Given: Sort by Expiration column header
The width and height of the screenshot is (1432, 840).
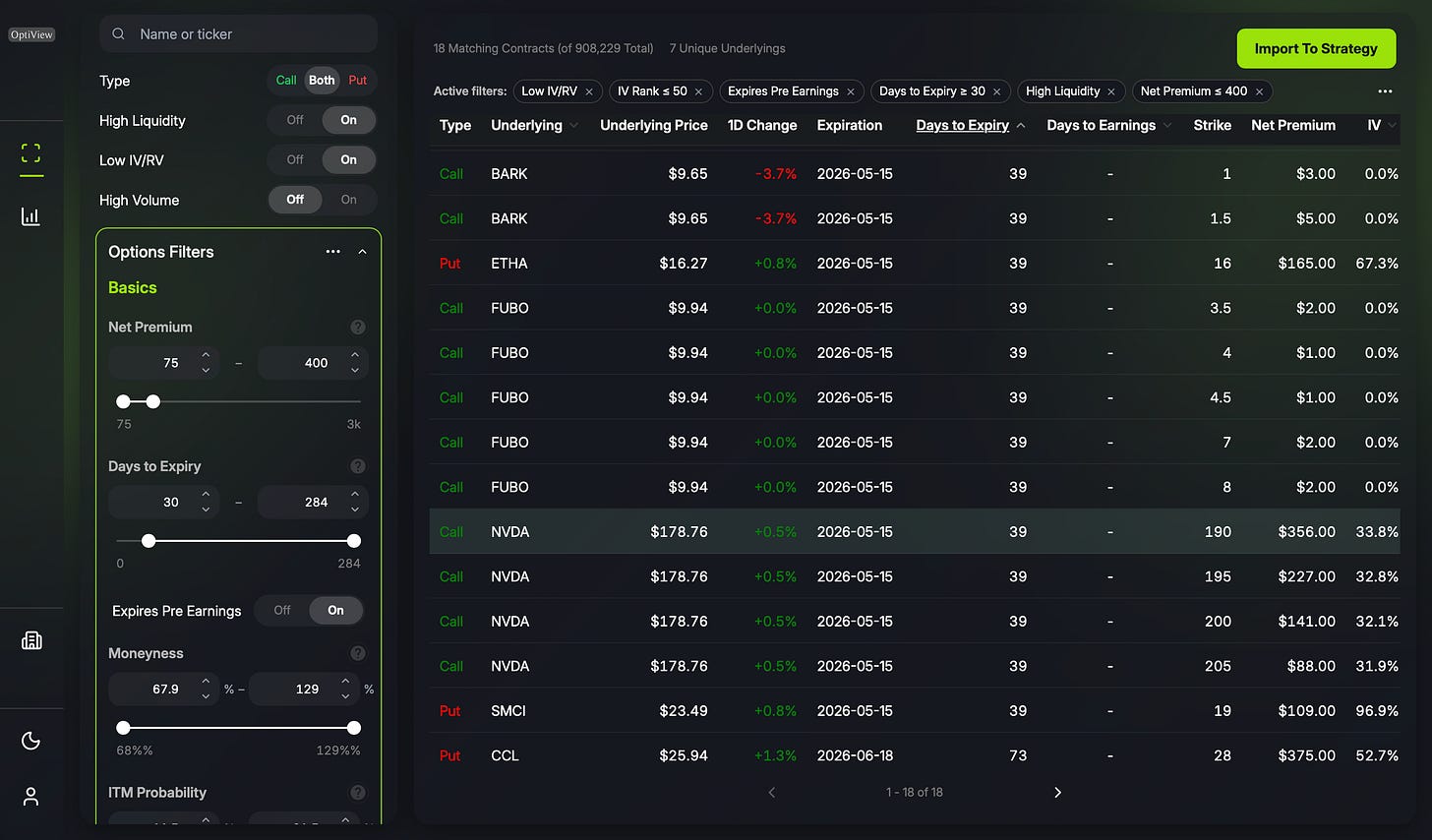Looking at the screenshot, I should (850, 126).
